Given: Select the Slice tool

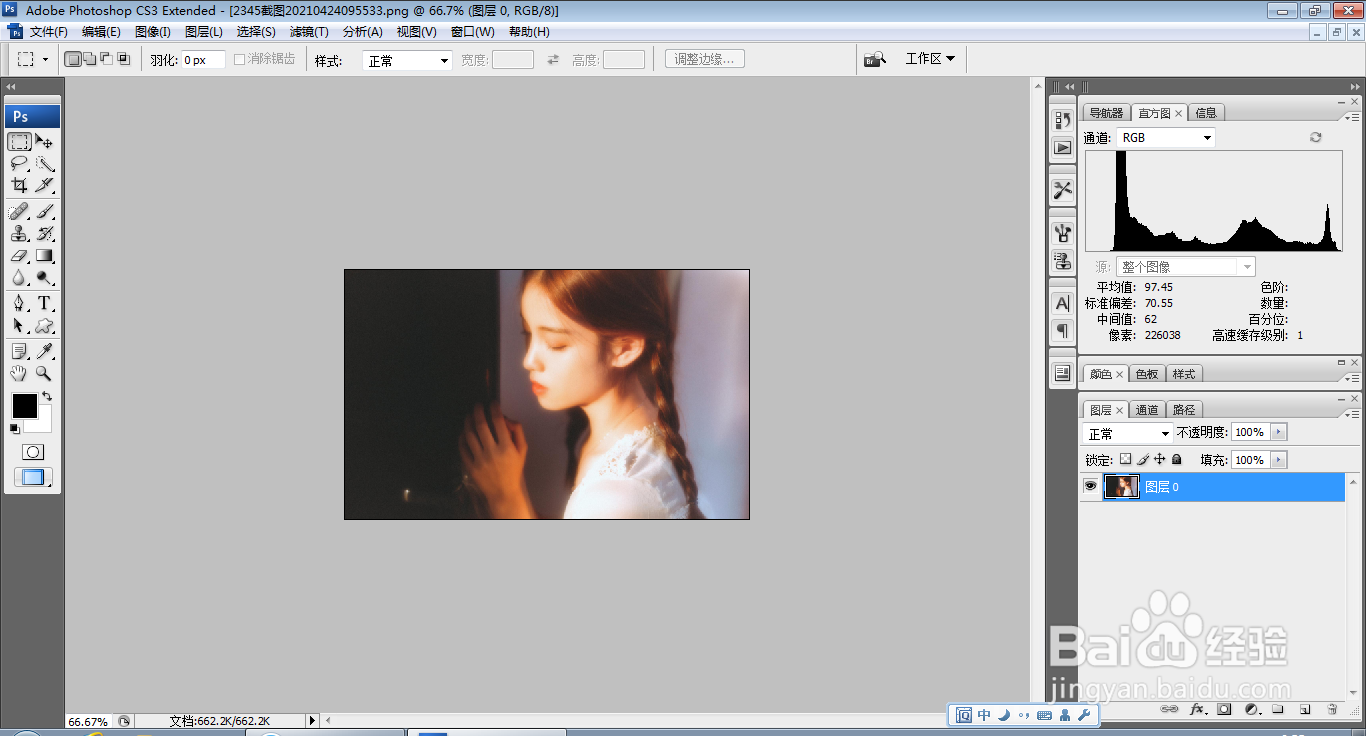Looking at the screenshot, I should (x=44, y=185).
